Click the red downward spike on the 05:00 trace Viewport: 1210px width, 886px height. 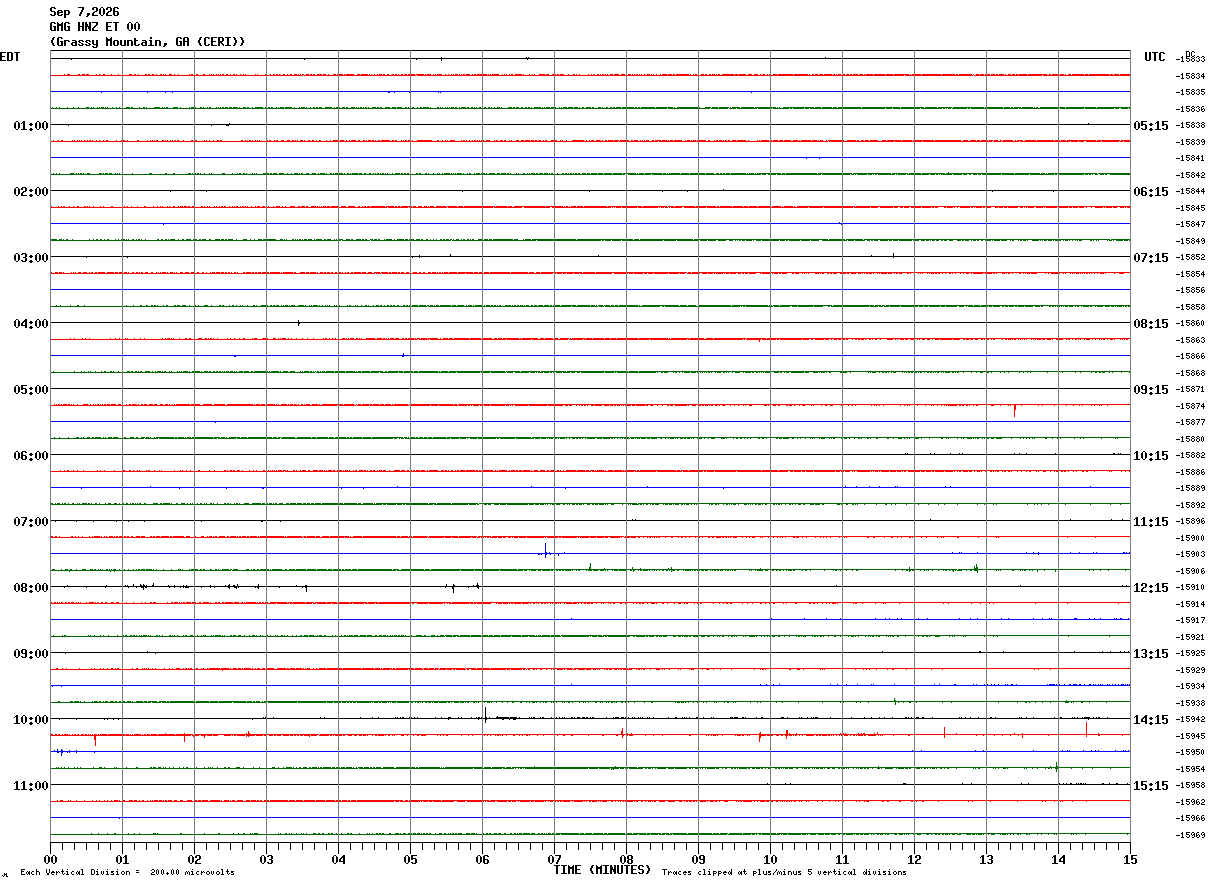[x=1015, y=410]
